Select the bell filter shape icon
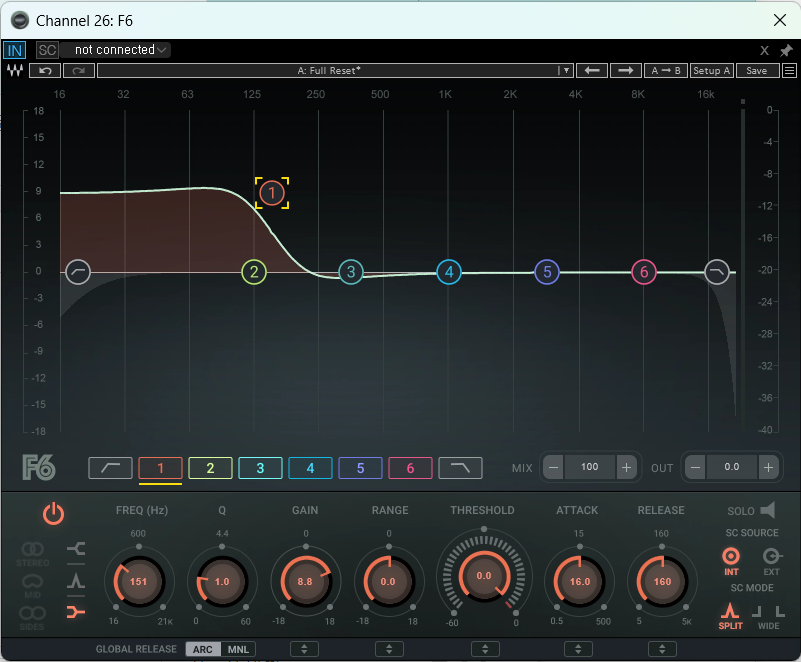This screenshot has width=801, height=662. [74, 580]
